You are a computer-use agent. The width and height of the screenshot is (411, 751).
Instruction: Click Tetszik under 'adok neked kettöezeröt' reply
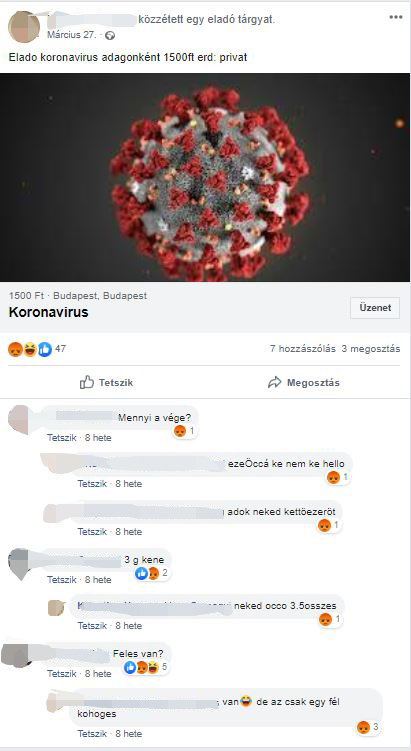click(92, 532)
